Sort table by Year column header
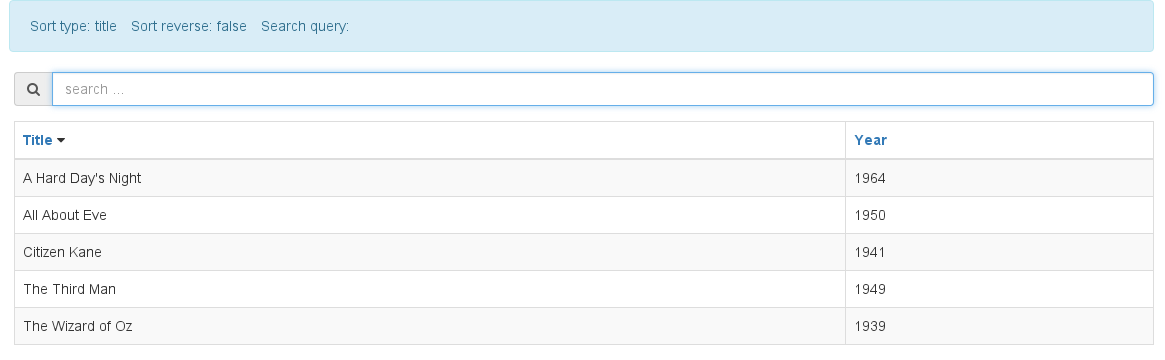This screenshot has width=1165, height=360. point(870,140)
